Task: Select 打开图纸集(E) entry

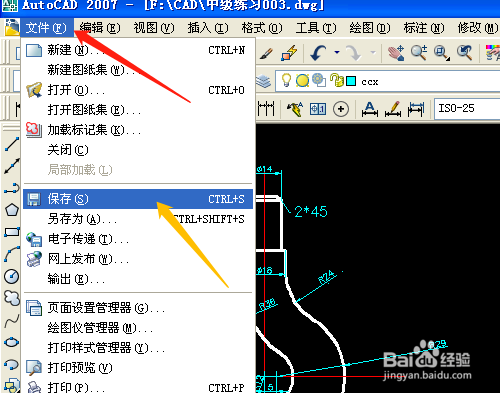Action: [x=138, y=110]
